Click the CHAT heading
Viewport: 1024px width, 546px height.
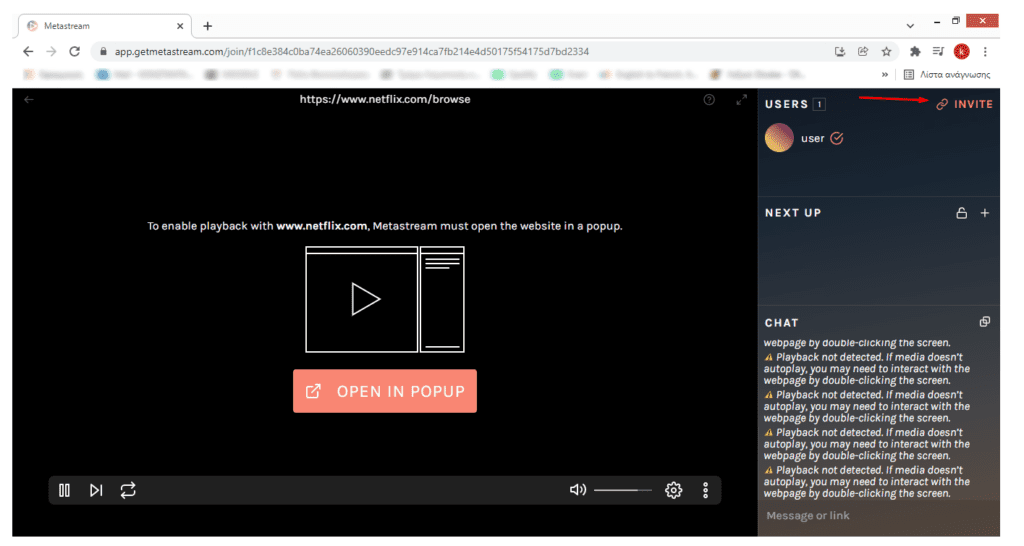click(781, 323)
